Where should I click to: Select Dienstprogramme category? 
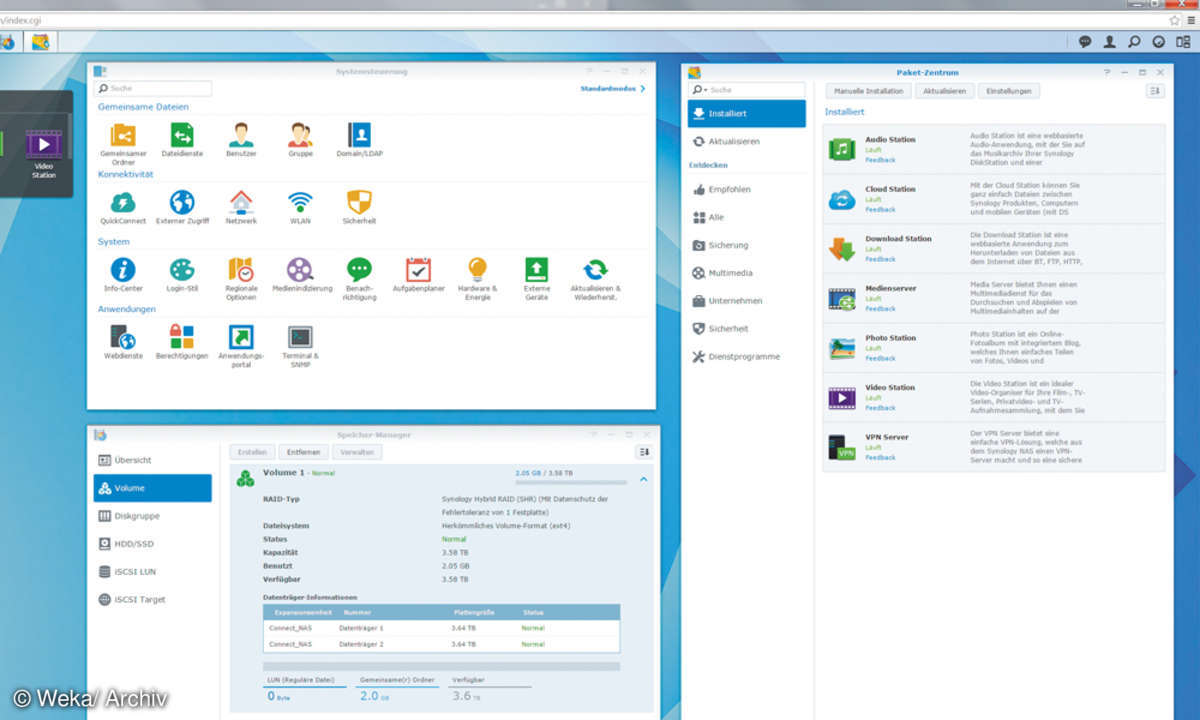(x=747, y=357)
